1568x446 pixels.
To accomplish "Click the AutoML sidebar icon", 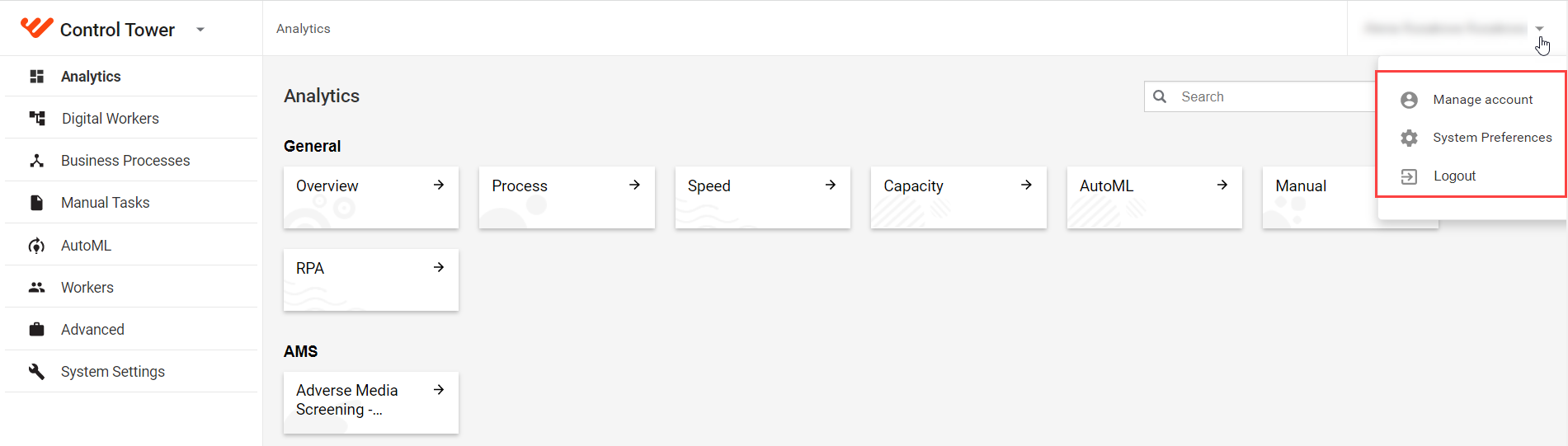I will tap(36, 246).
